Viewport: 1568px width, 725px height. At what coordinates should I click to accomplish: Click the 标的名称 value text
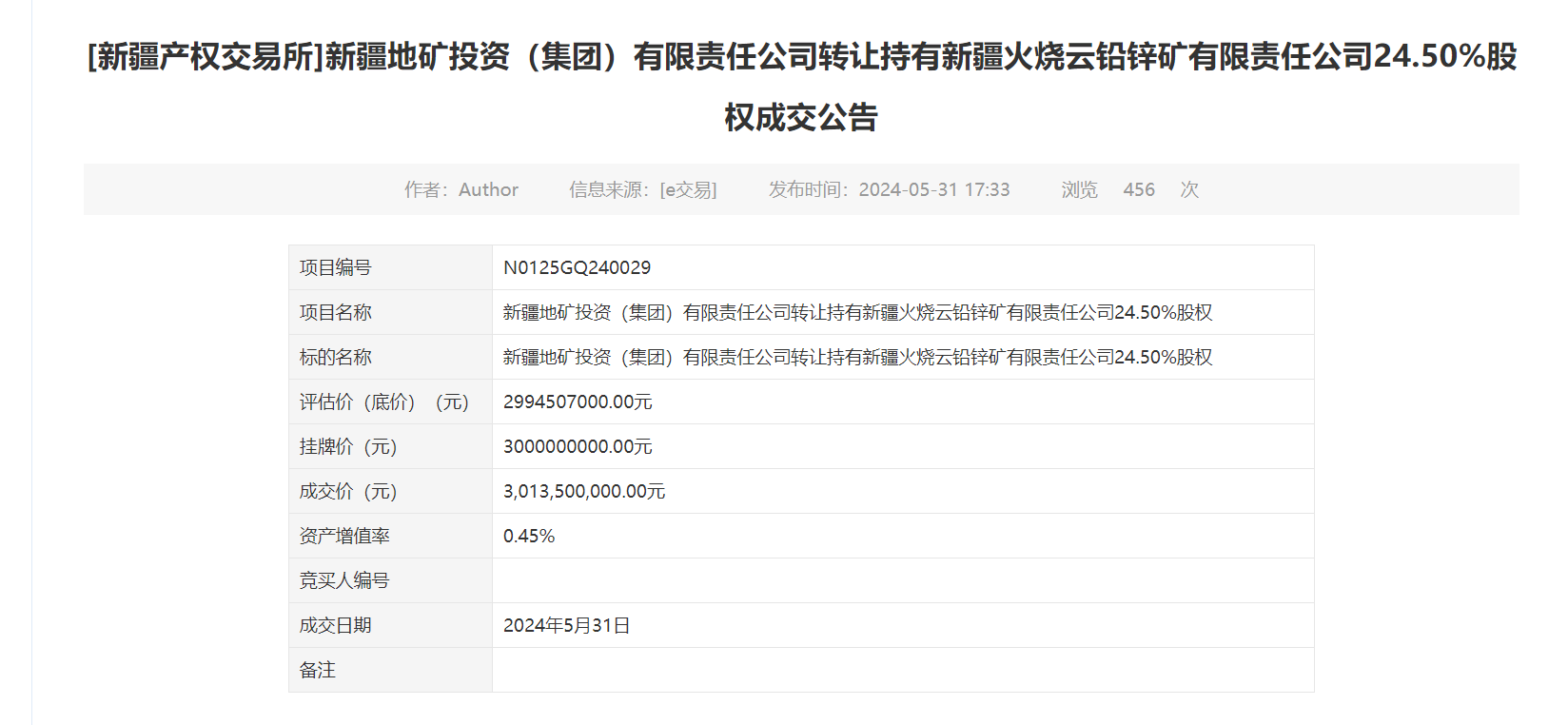click(857, 357)
